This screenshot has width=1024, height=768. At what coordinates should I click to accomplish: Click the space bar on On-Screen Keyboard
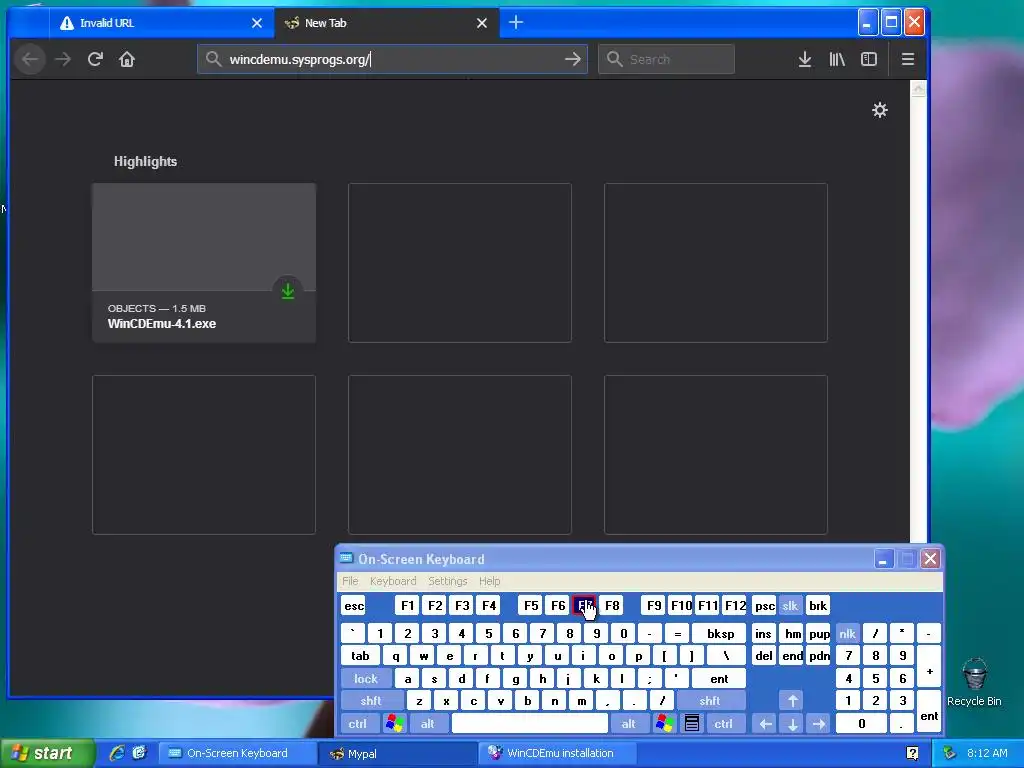pyautogui.click(x=530, y=724)
